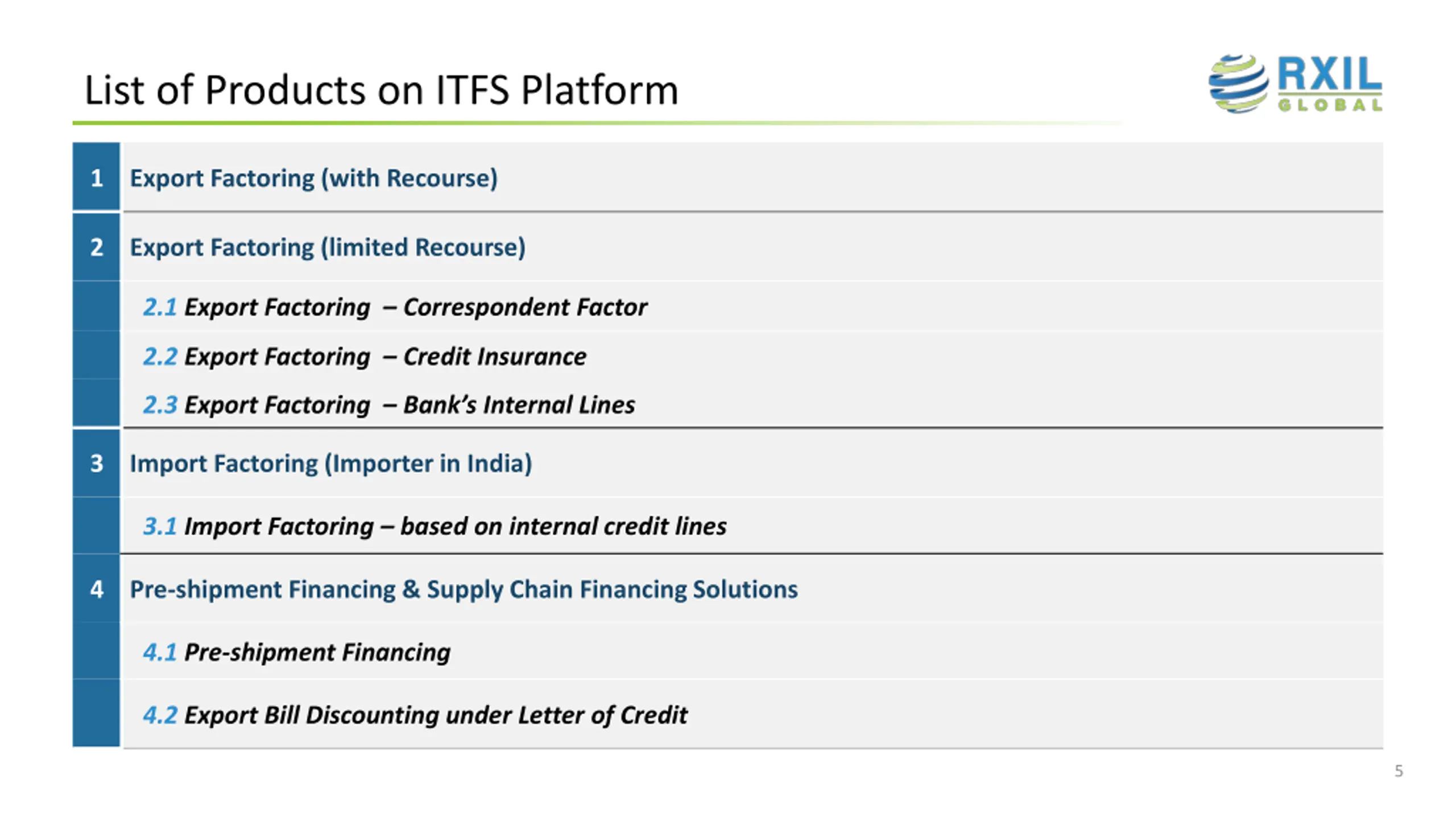The width and height of the screenshot is (1456, 819).
Task: Select number 1 block beside Export Factoring
Action: coord(96,176)
